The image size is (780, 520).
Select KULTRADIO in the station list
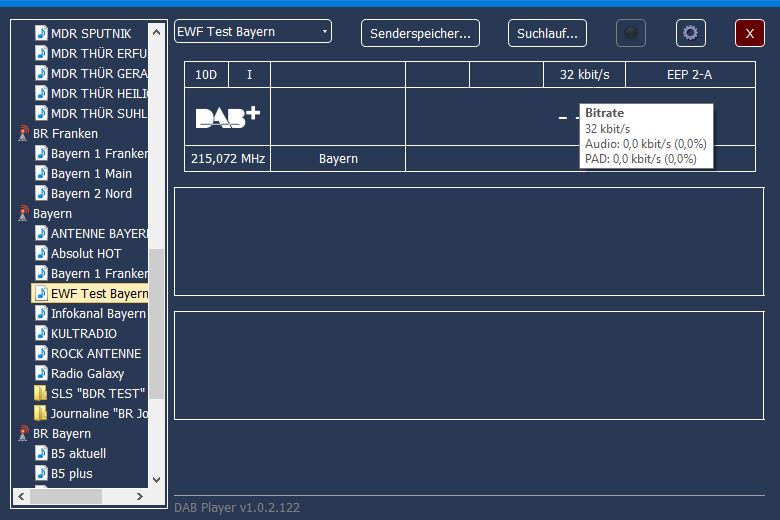83,333
